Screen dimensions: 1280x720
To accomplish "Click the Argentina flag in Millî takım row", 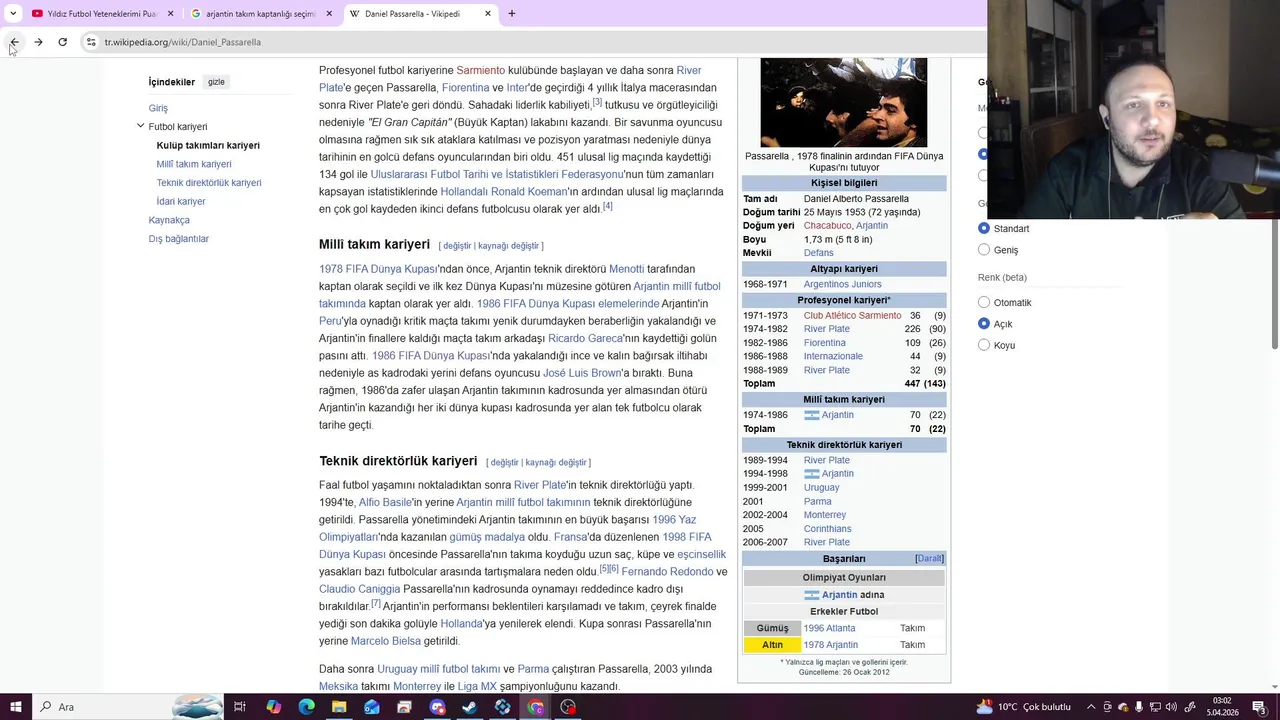I will tap(812, 415).
